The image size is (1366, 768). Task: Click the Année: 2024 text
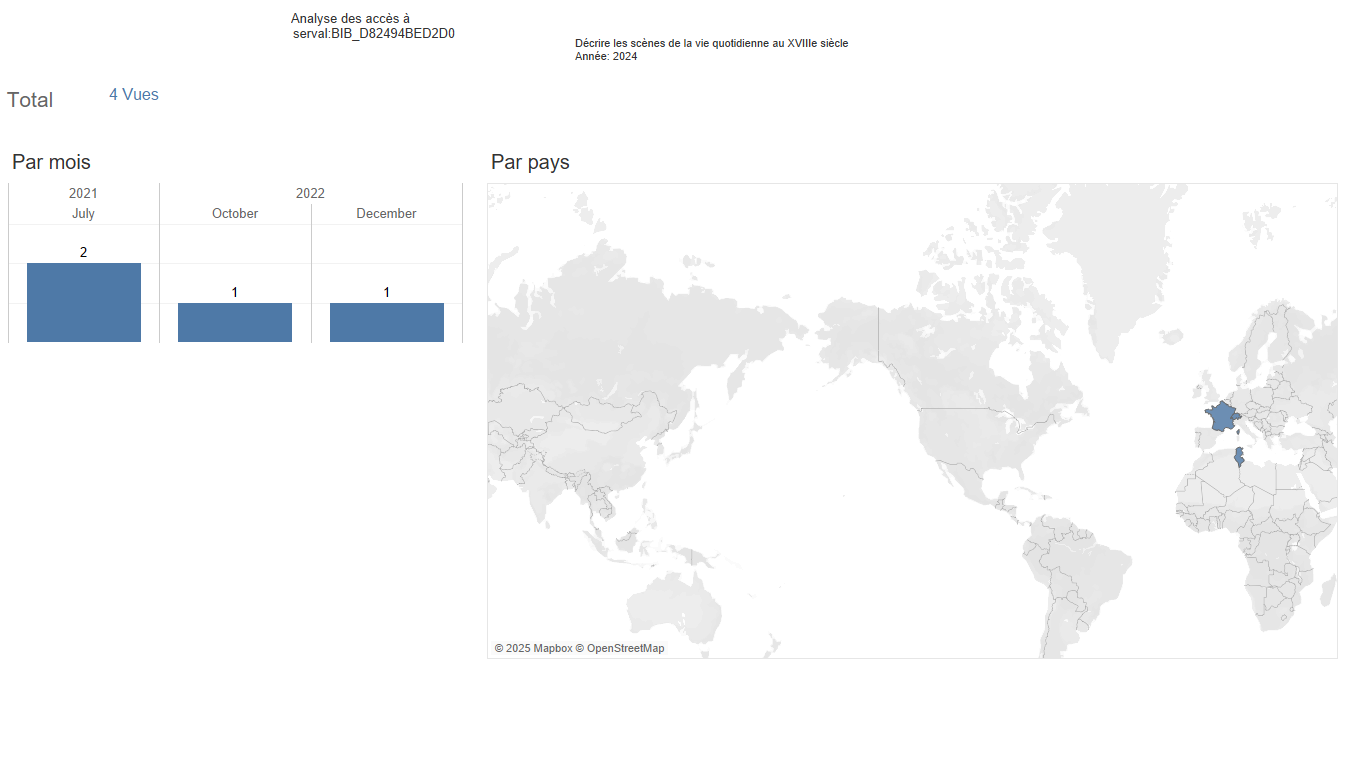pos(606,56)
